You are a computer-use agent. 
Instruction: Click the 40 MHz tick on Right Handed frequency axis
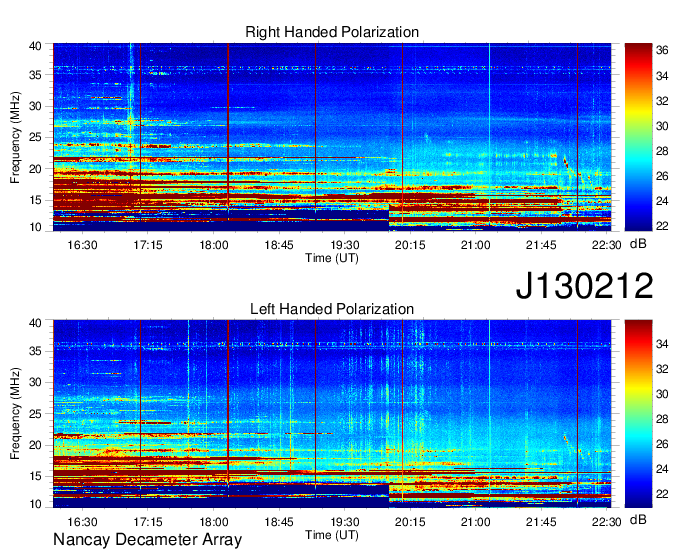[x=35, y=46]
